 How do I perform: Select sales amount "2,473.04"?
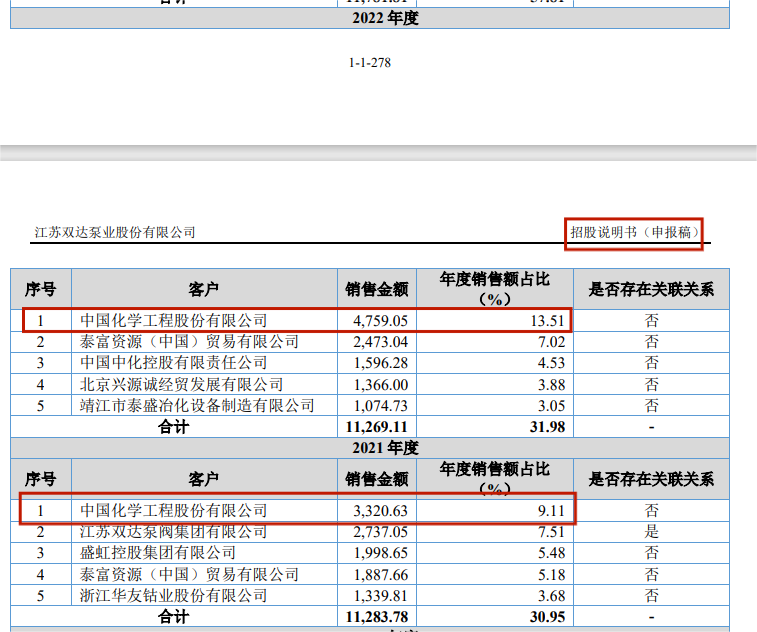coord(380,342)
